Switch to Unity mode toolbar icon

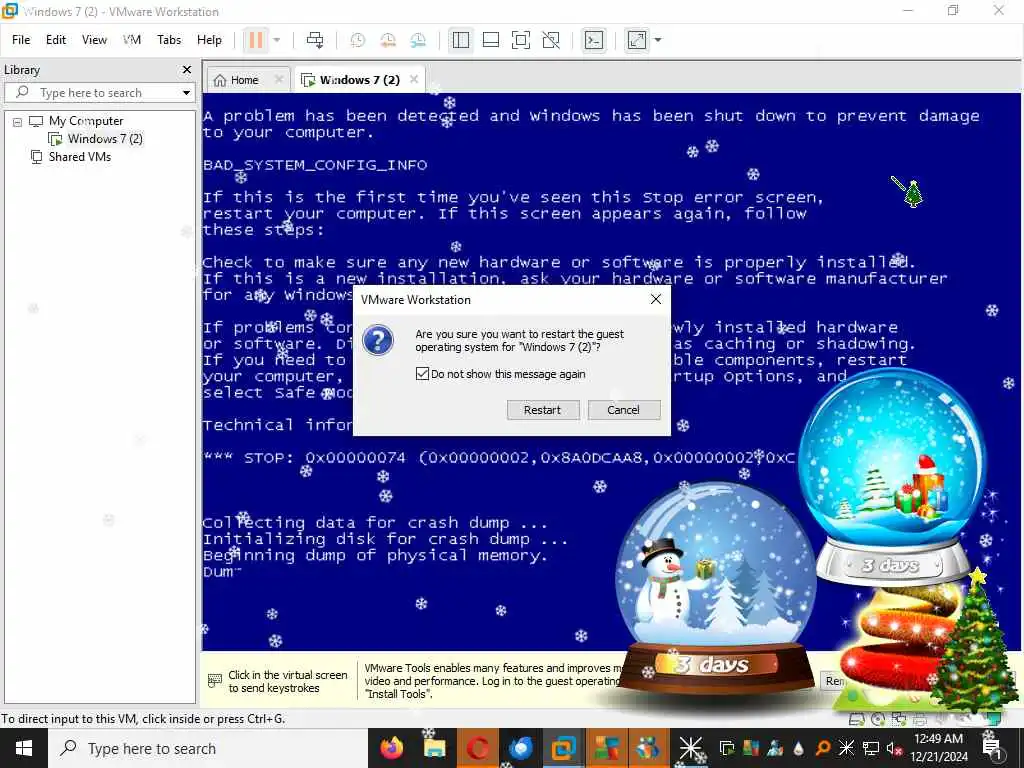[551, 40]
